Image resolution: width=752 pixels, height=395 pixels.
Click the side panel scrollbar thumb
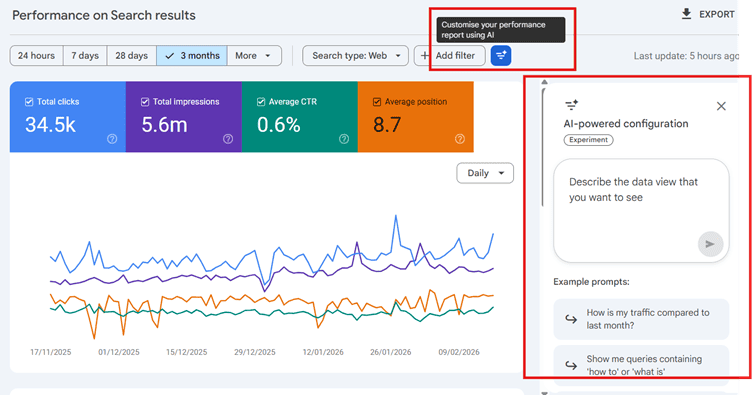[543, 146]
